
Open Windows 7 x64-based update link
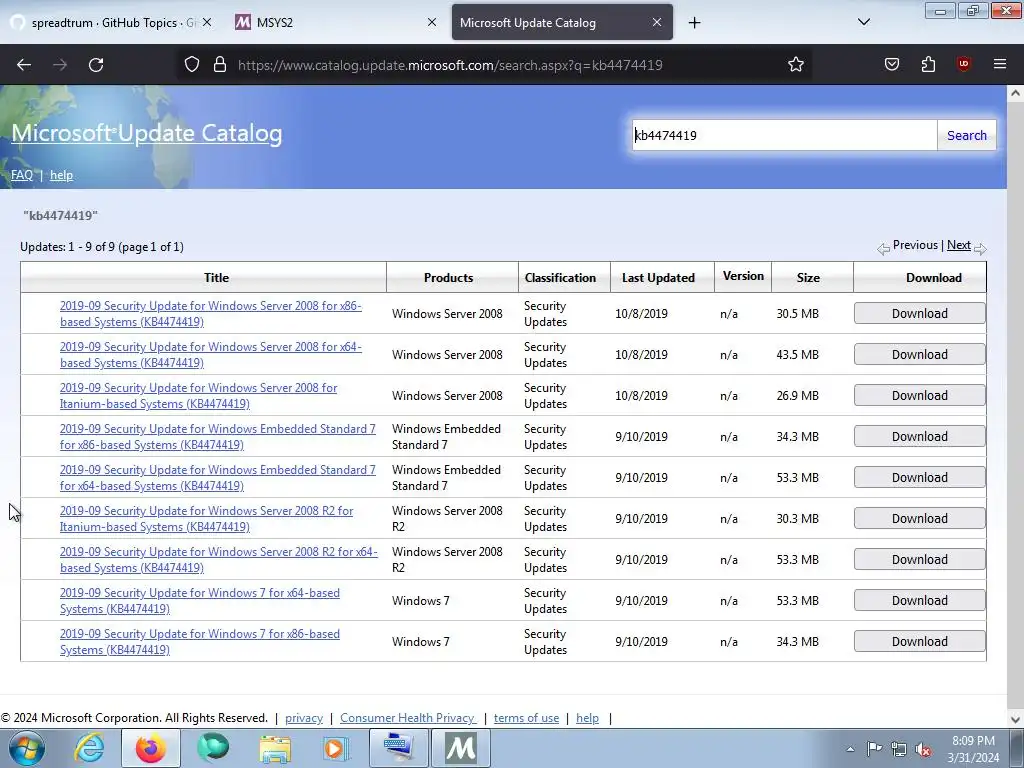click(200, 601)
